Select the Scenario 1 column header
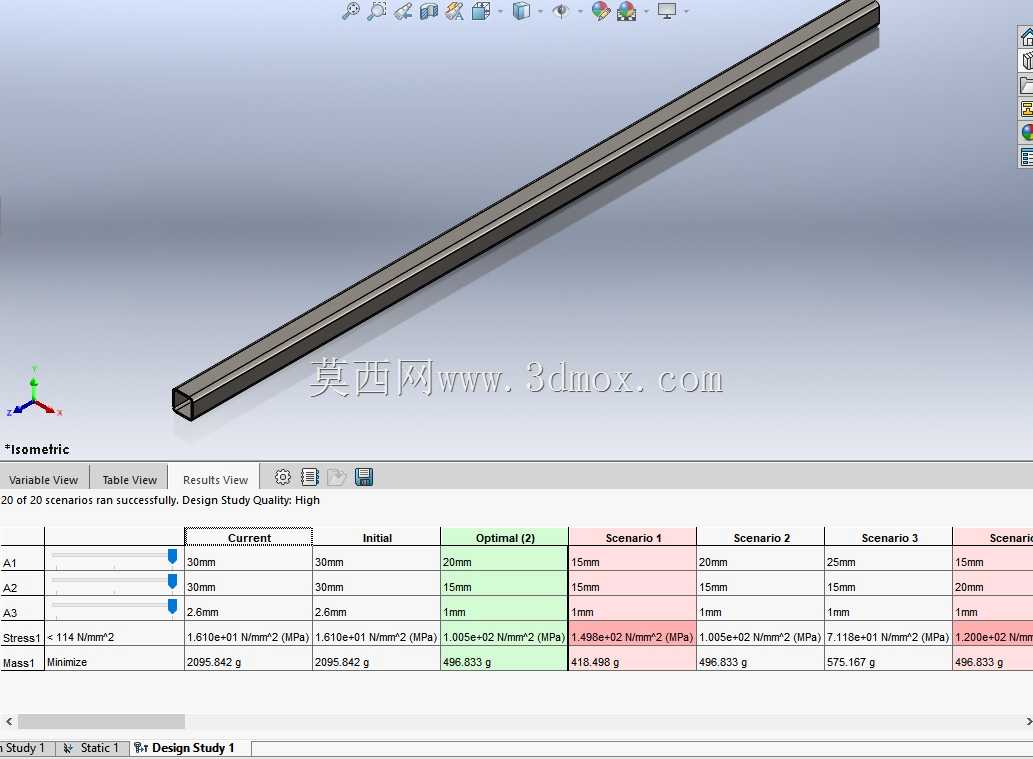Image resolution: width=1033 pixels, height=759 pixels. pyautogui.click(x=632, y=538)
